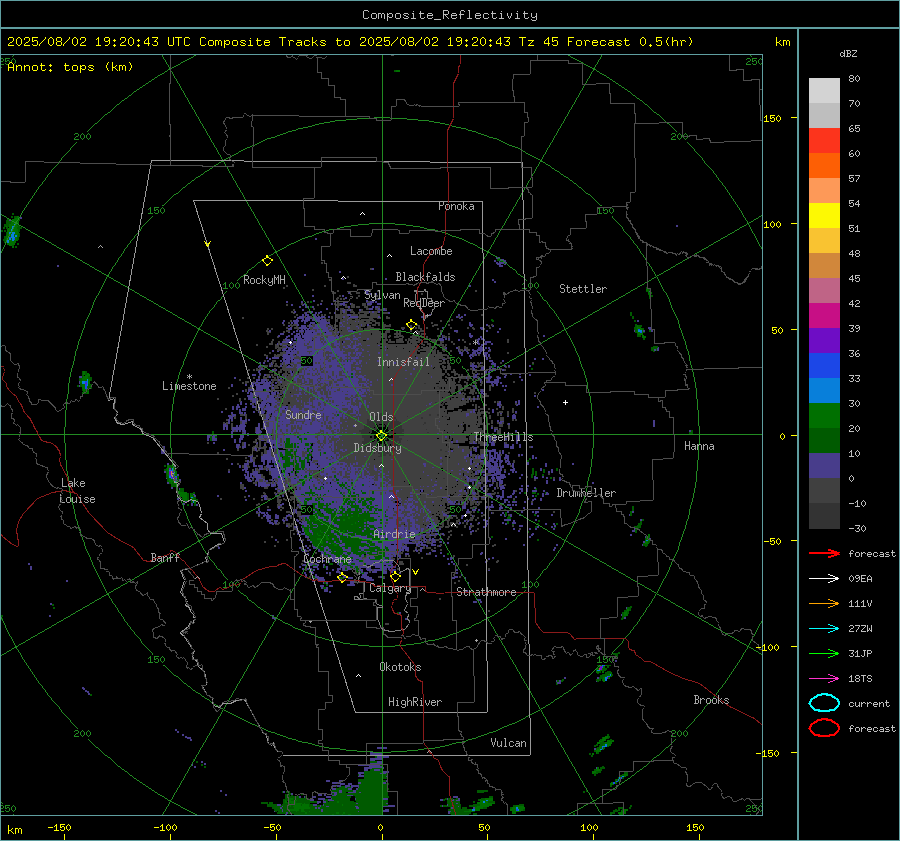Click the Brooks label
900x841 pixels.
[711, 700]
